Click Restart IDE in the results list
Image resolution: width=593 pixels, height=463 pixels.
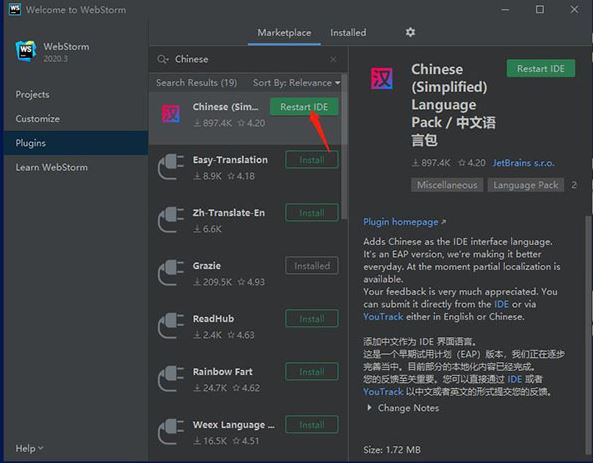point(304,107)
